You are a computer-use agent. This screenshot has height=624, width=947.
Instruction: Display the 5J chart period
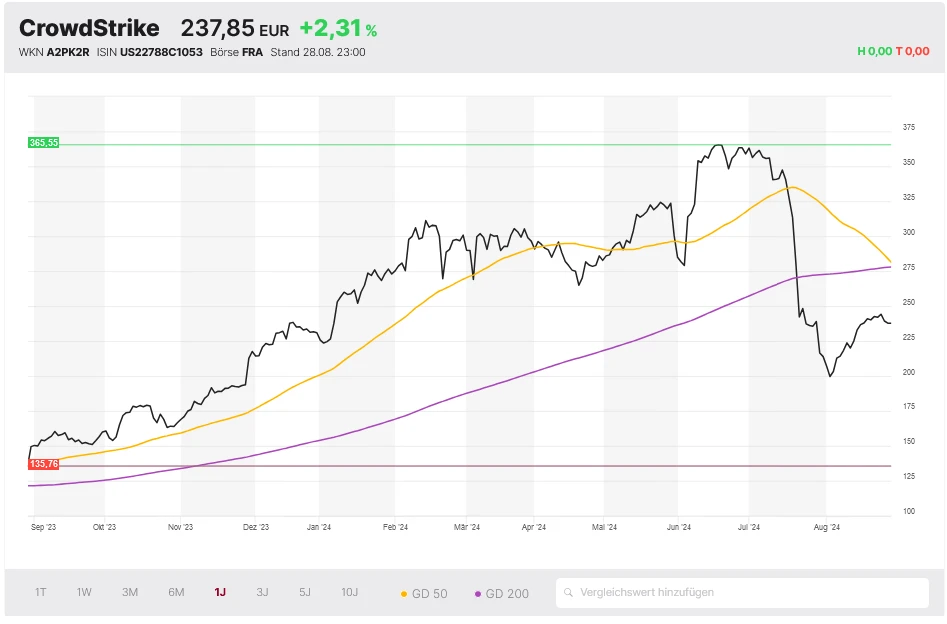(305, 592)
